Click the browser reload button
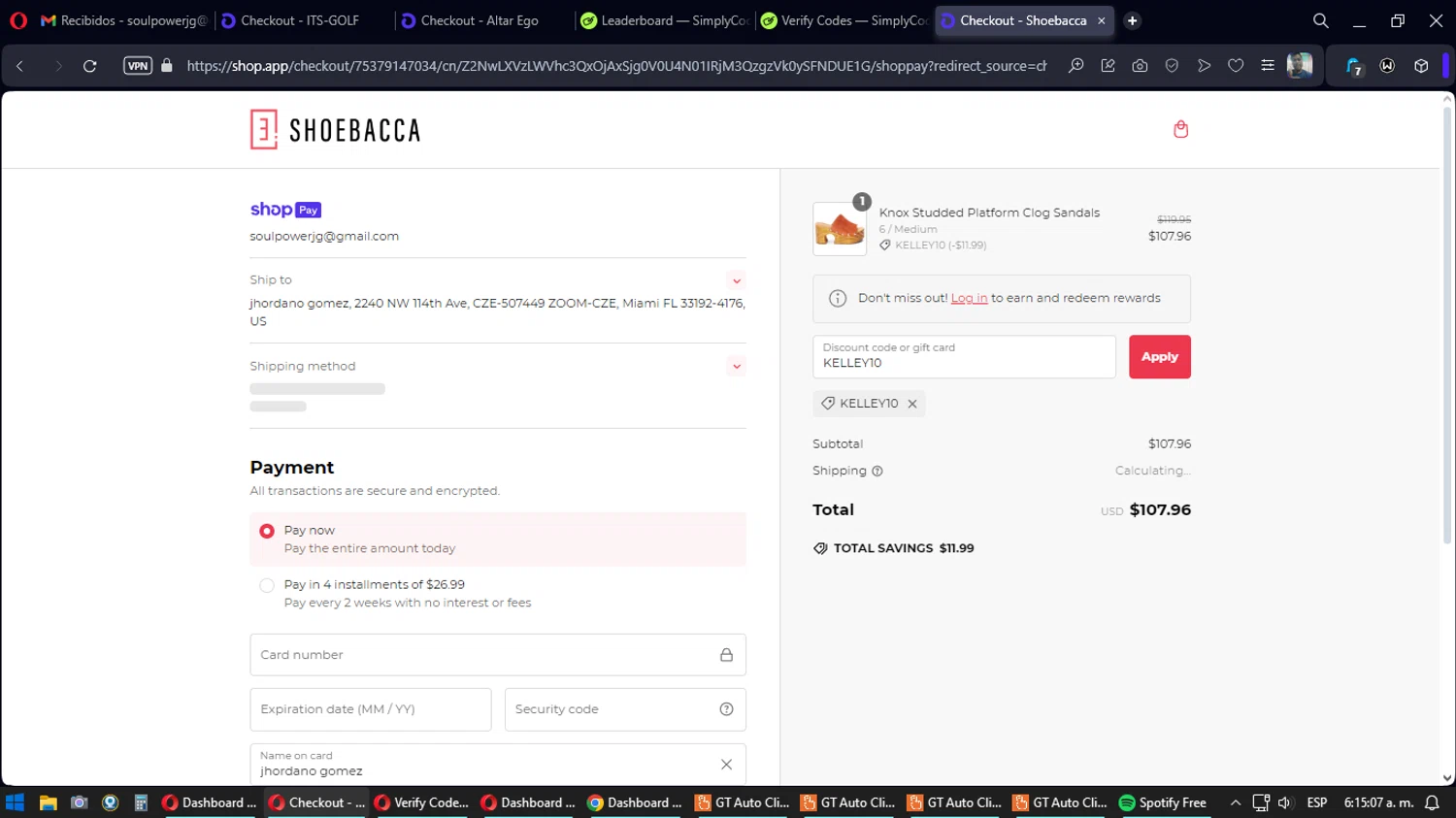The image size is (1456, 818). (89, 66)
